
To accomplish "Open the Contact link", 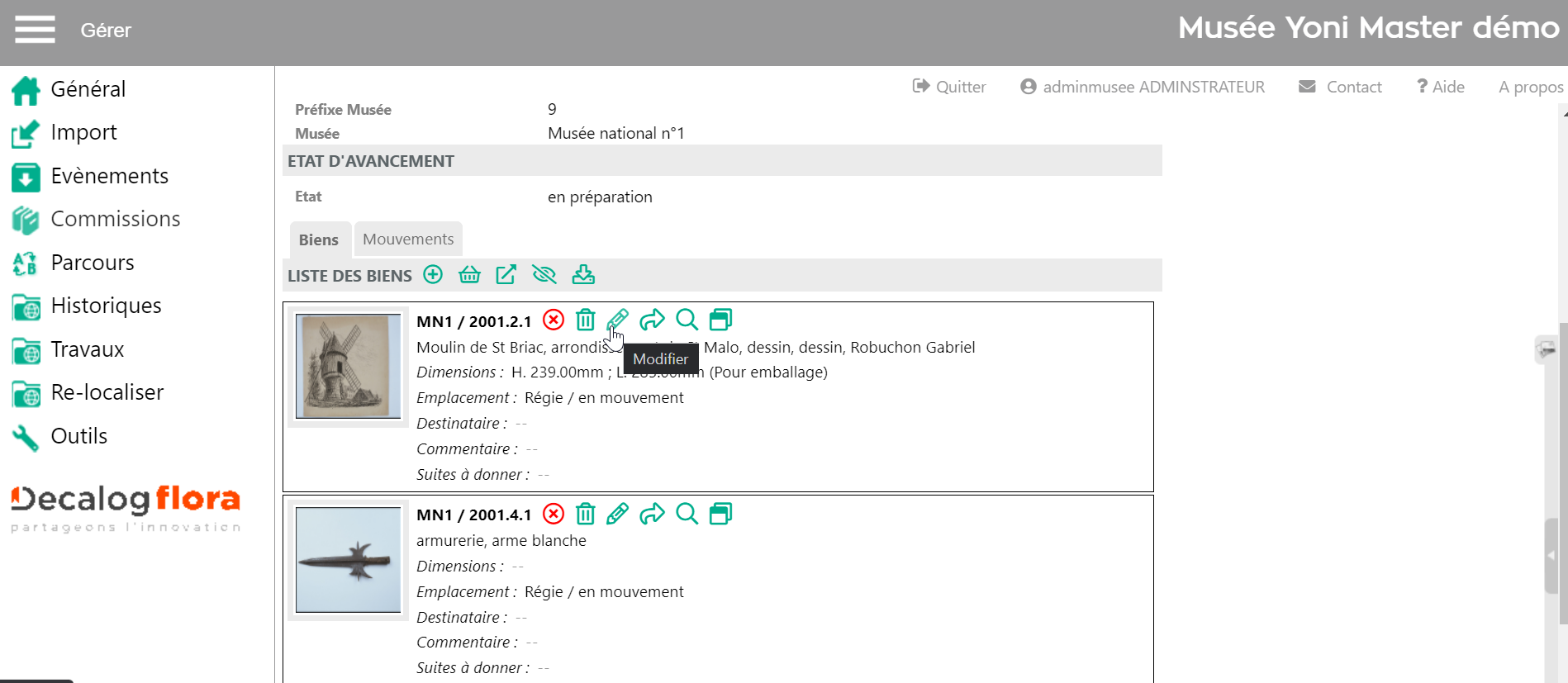I will coord(1340,87).
